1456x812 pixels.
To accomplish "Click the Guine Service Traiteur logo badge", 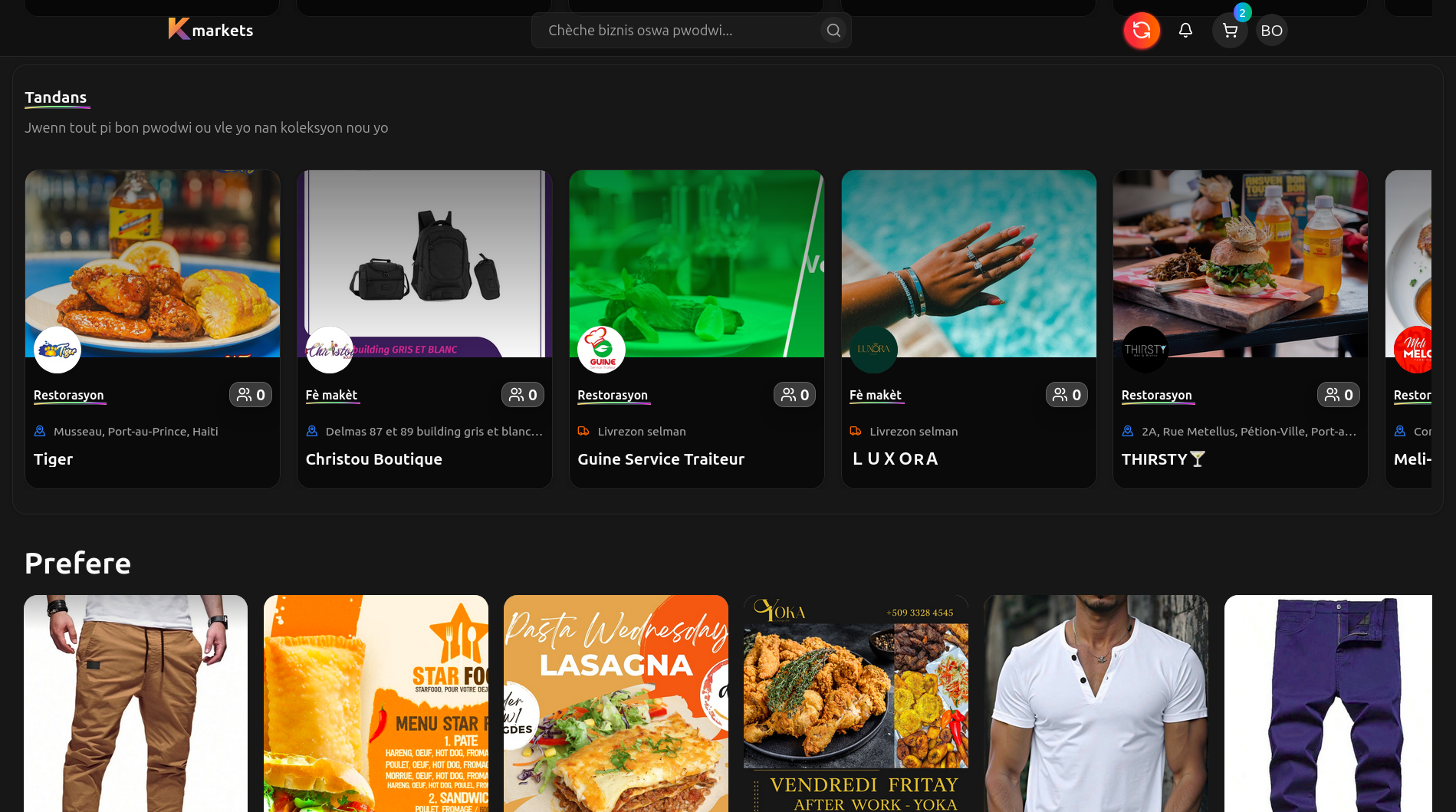I will pyautogui.click(x=602, y=350).
